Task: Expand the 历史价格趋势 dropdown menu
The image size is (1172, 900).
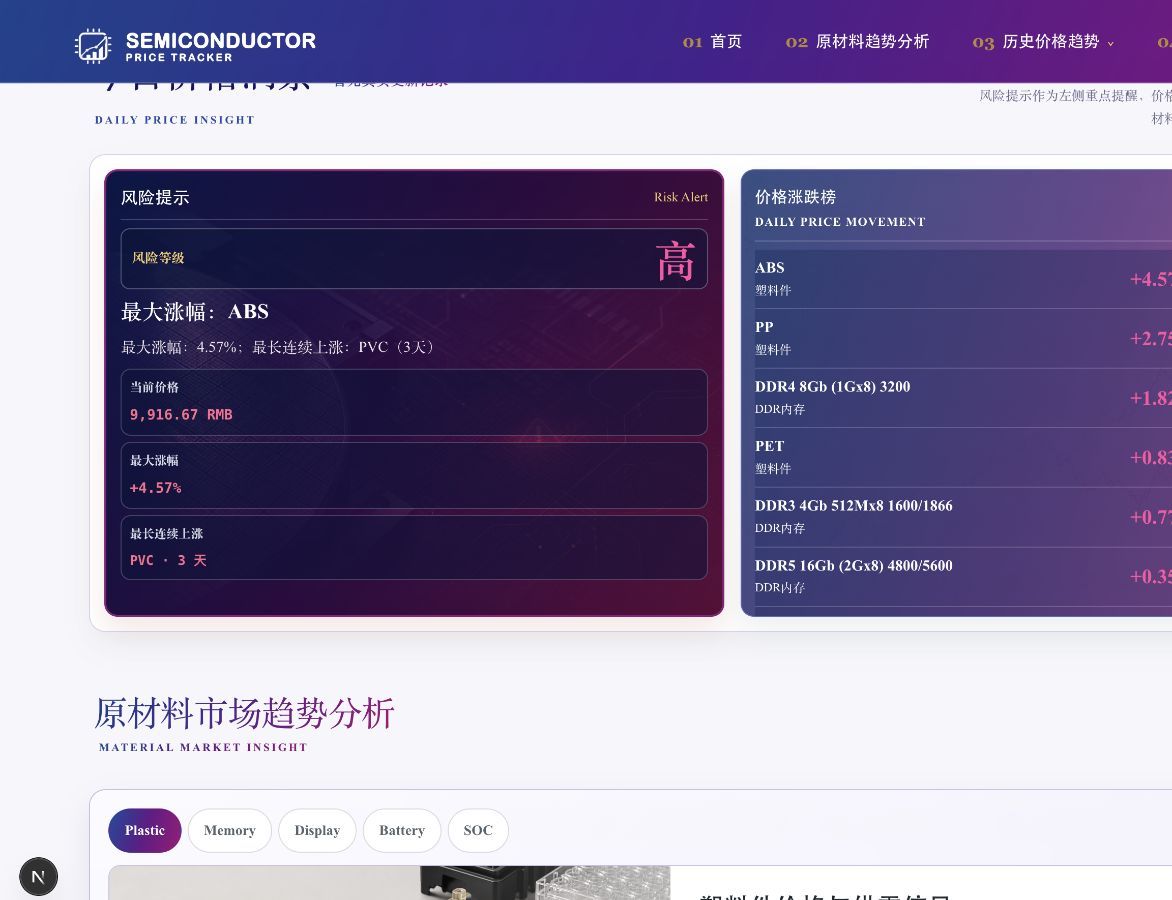Action: 1043,42
